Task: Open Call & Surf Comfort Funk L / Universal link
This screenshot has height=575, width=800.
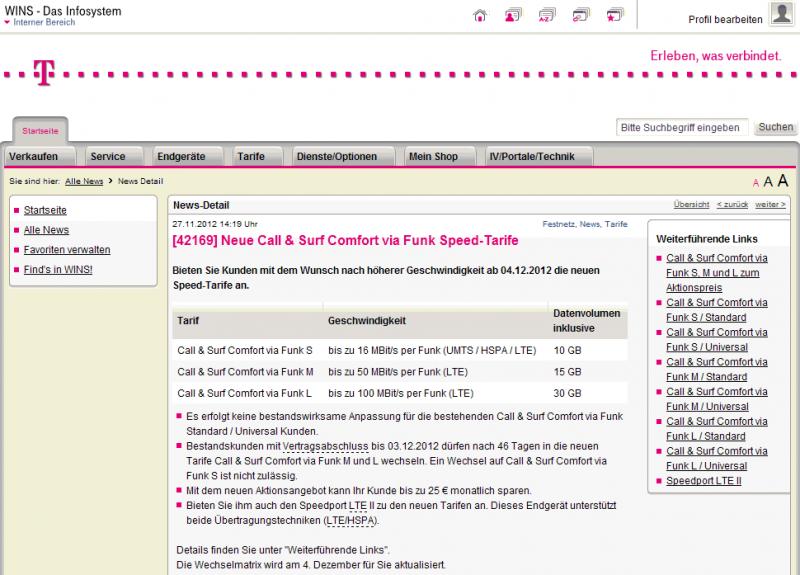Action: click(x=716, y=459)
